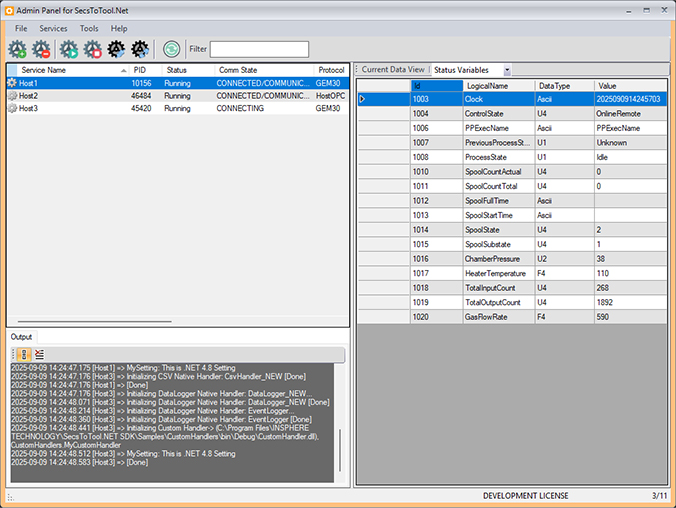Click the app icon in title bar

9,10
